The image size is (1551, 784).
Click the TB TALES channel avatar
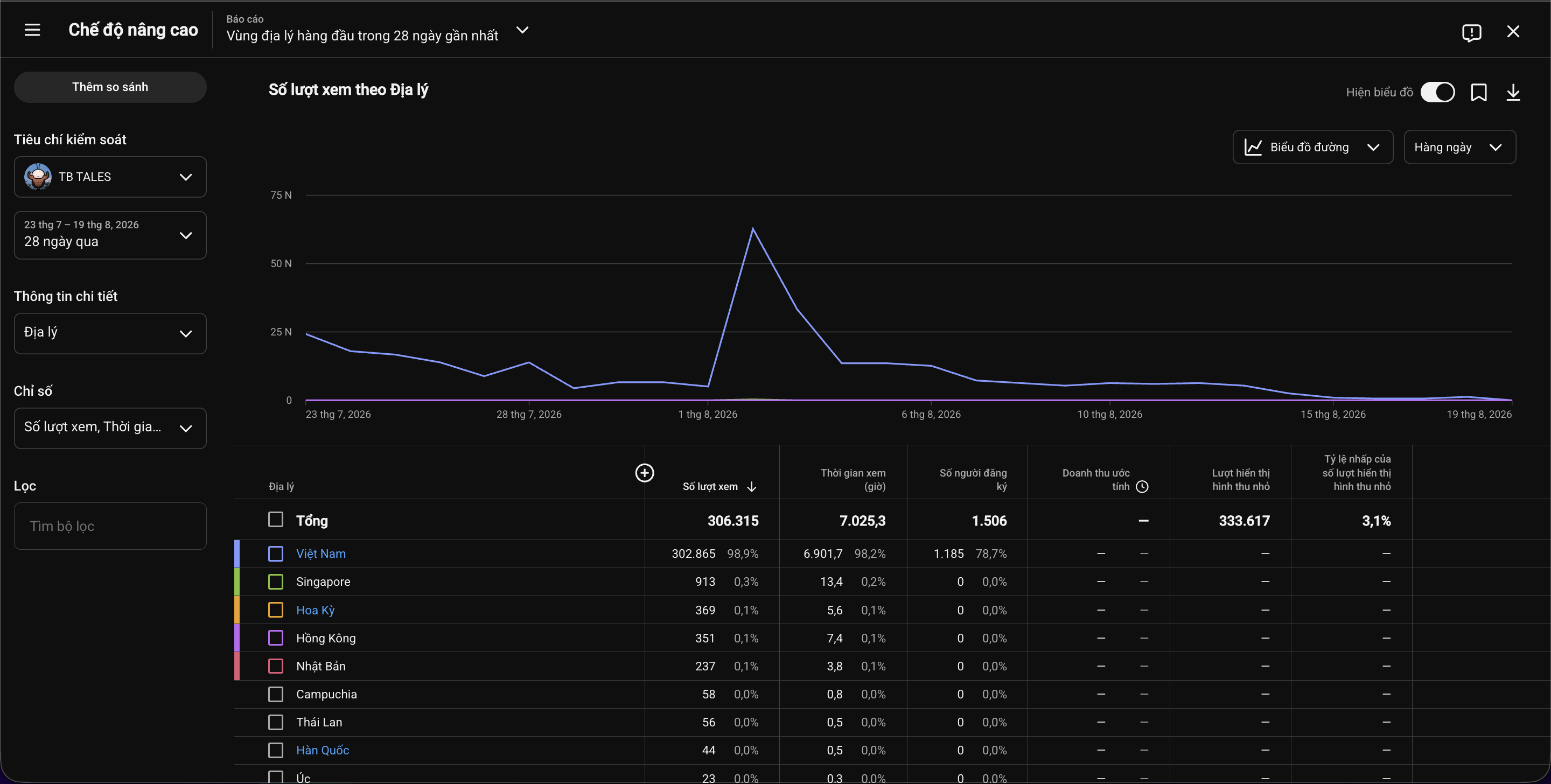pos(38,177)
